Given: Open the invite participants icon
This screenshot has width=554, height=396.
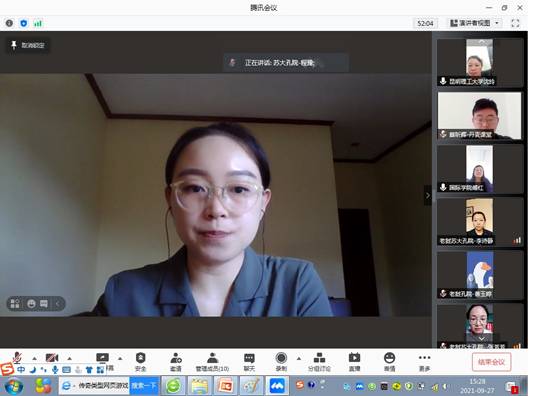Looking at the screenshot, I should [176, 362].
